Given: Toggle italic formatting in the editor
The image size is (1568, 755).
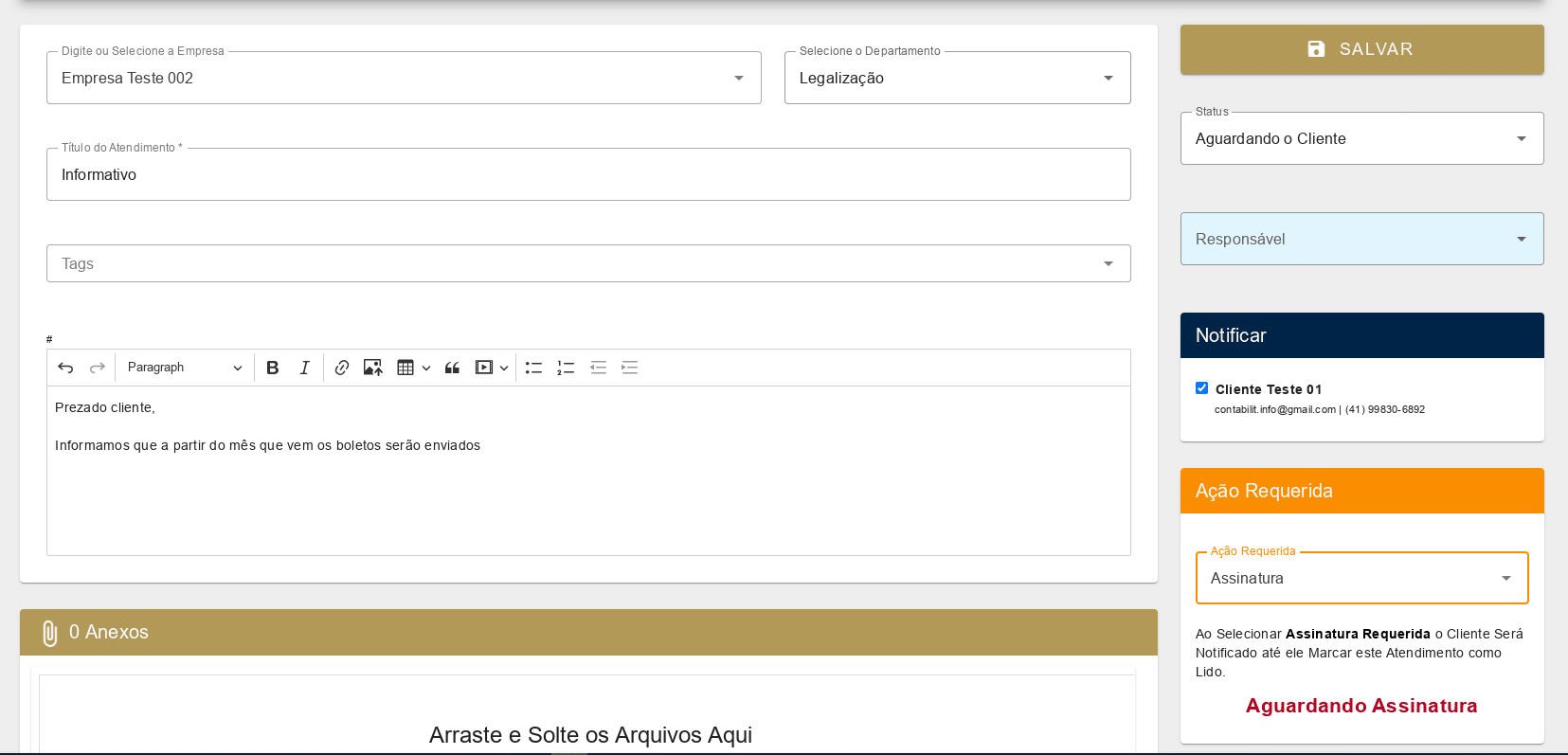Looking at the screenshot, I should click(304, 368).
